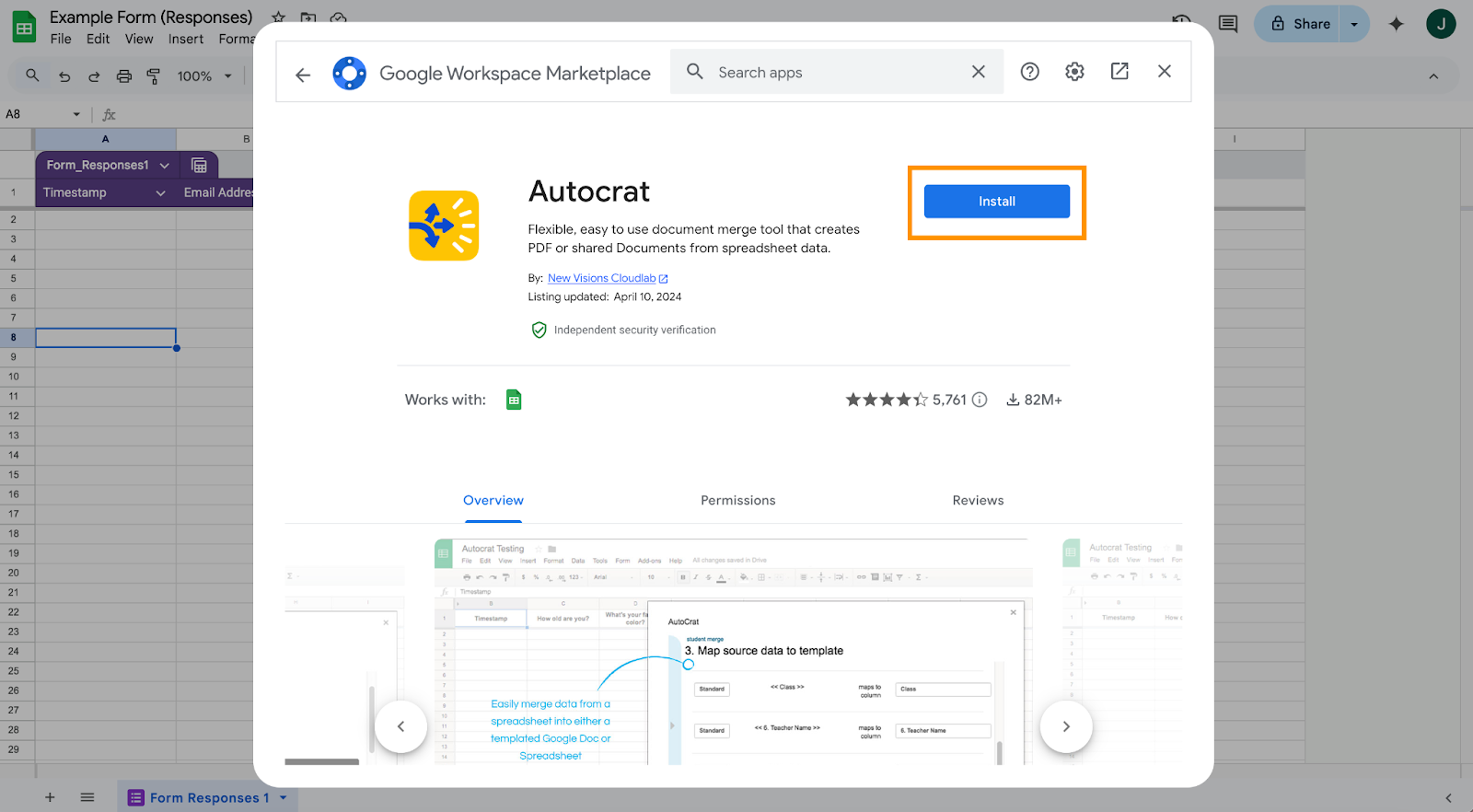Open Marketplace in a new window
1473x812 pixels.
click(x=1119, y=72)
